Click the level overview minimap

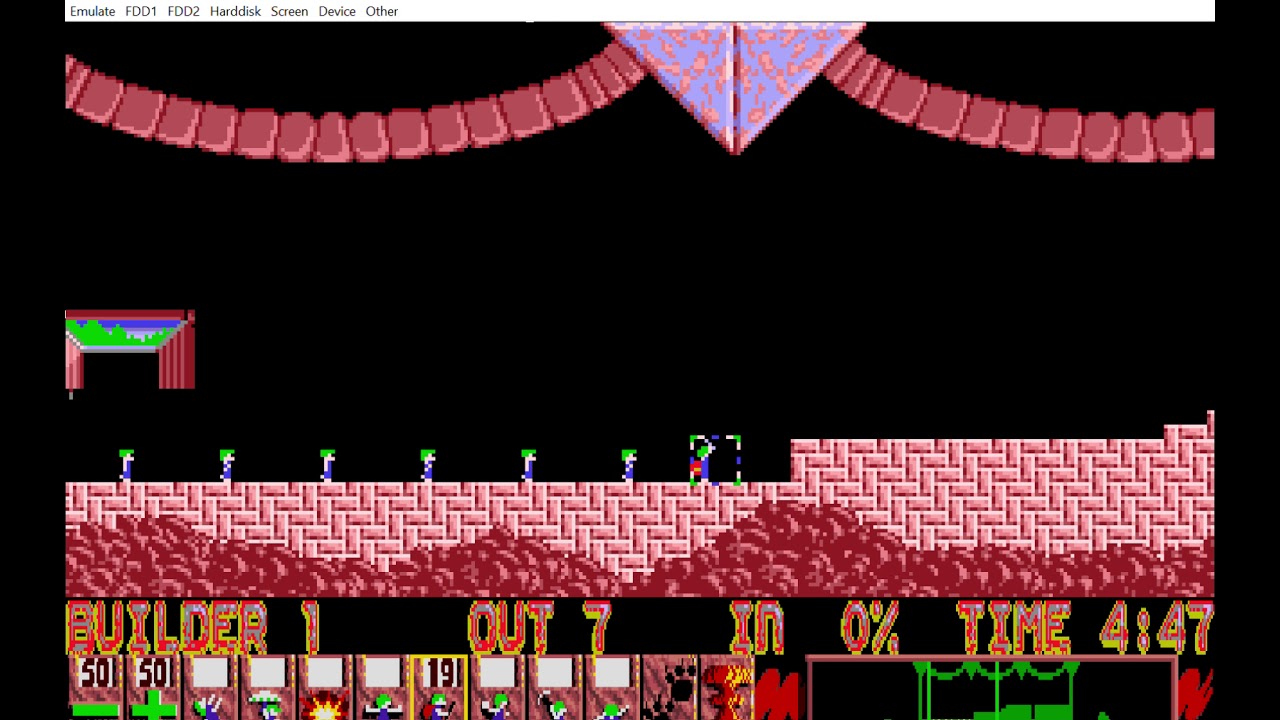(991, 689)
